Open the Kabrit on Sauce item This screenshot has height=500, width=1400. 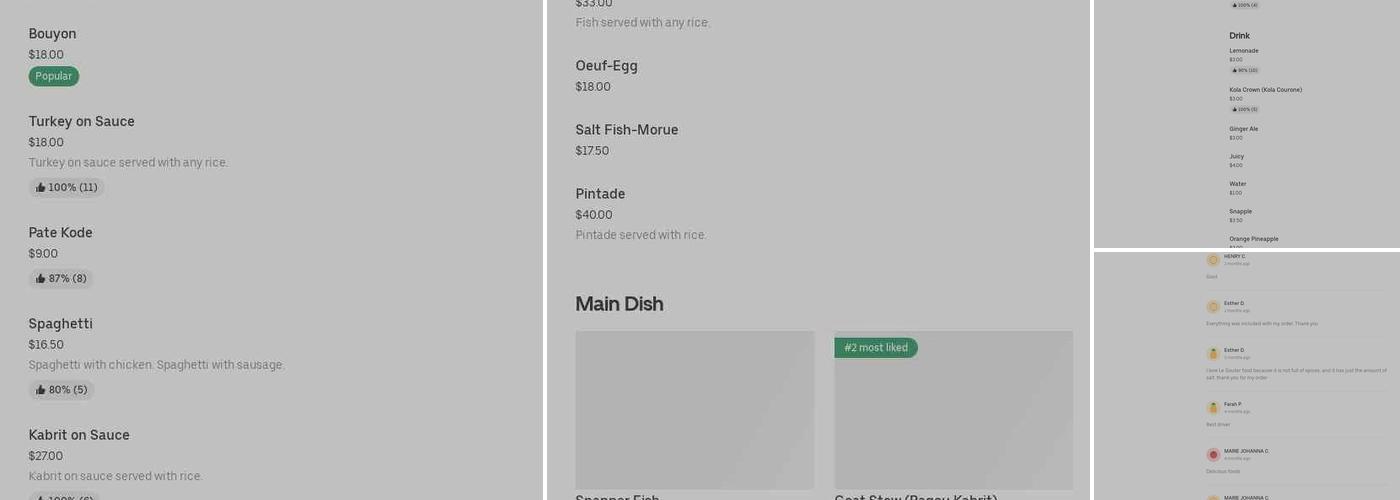(x=79, y=435)
